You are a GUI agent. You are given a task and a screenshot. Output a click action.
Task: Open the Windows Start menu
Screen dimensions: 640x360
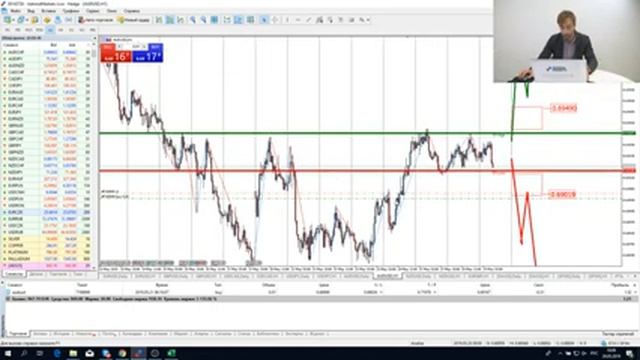coord(7,353)
